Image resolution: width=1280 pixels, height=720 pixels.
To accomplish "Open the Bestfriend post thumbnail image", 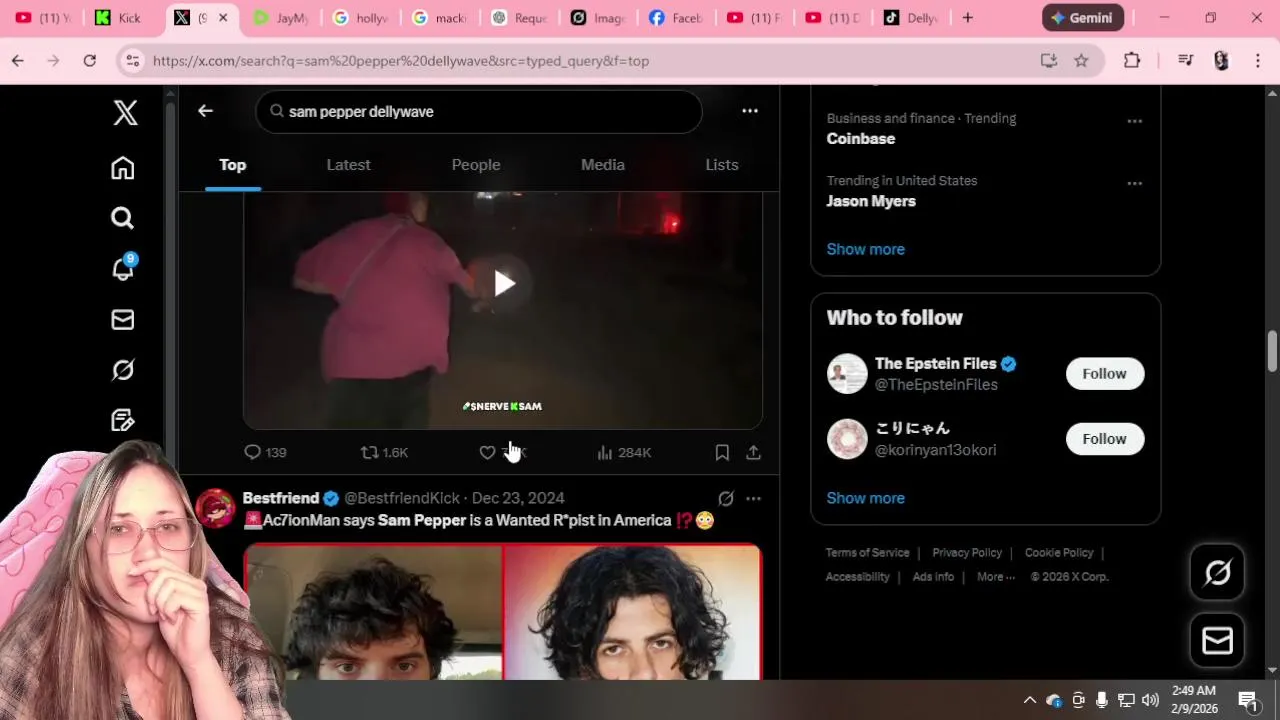I will (x=503, y=612).
